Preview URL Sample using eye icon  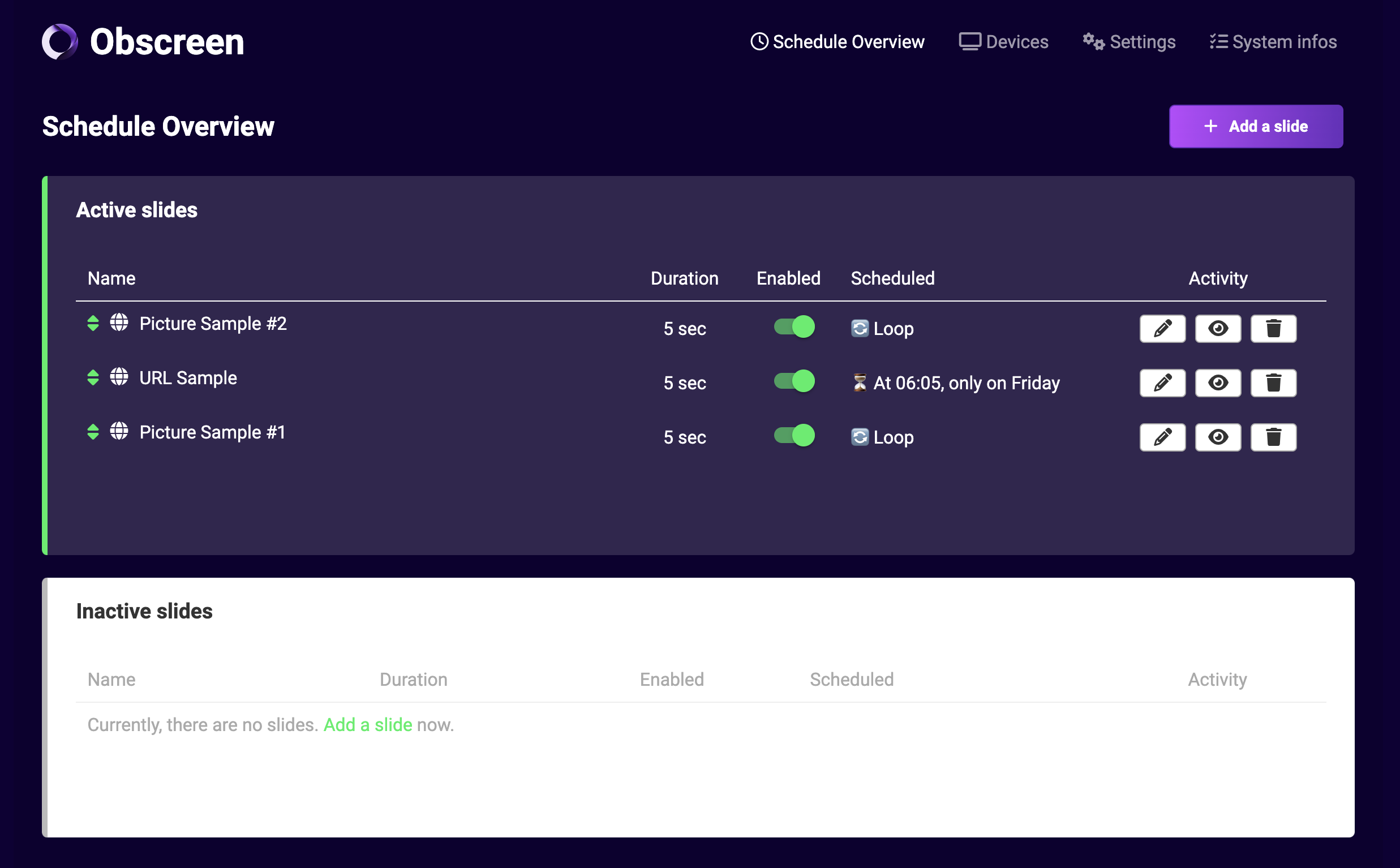click(x=1217, y=383)
